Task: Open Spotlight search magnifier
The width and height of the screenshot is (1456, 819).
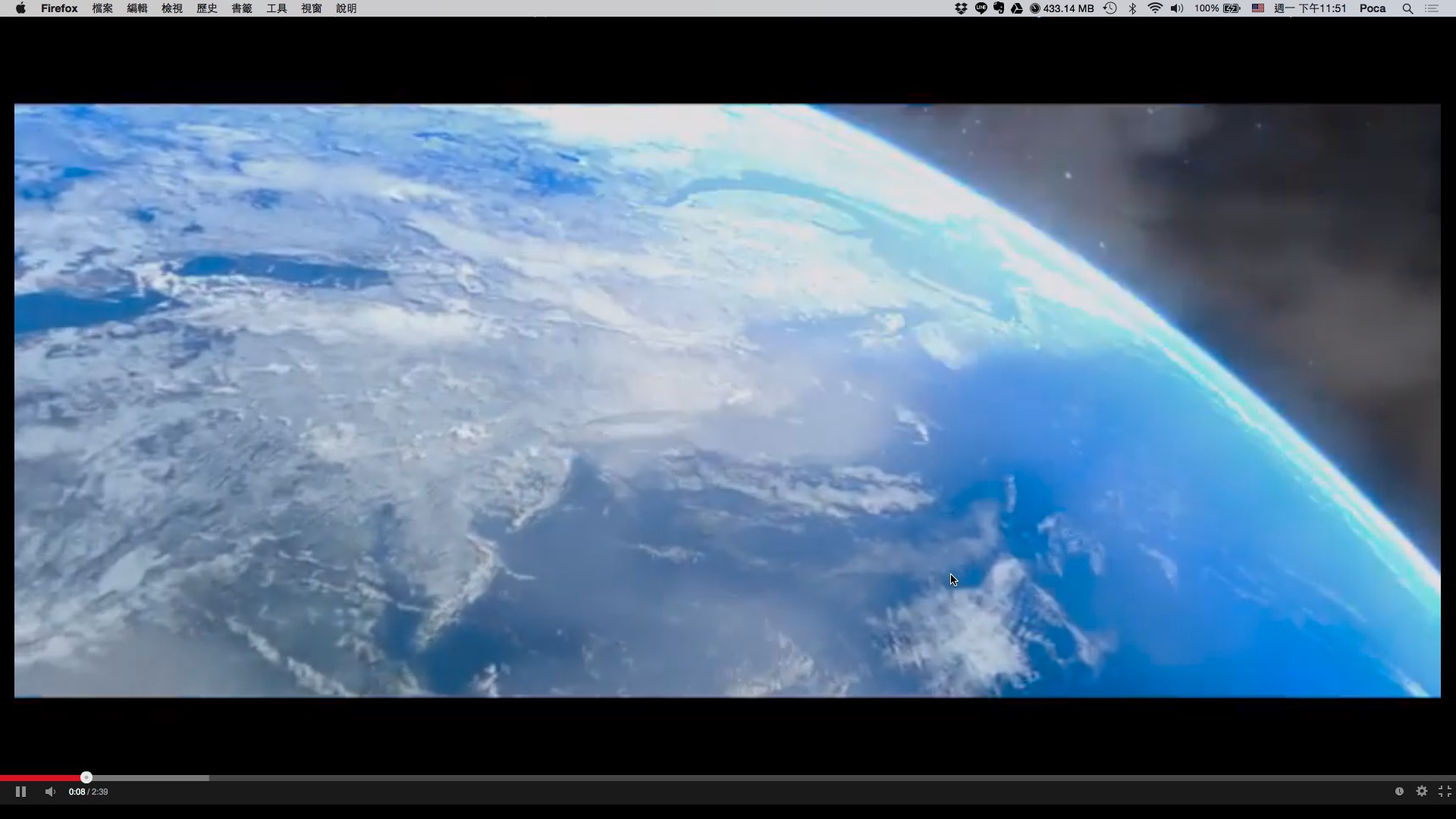Action: [1407, 8]
